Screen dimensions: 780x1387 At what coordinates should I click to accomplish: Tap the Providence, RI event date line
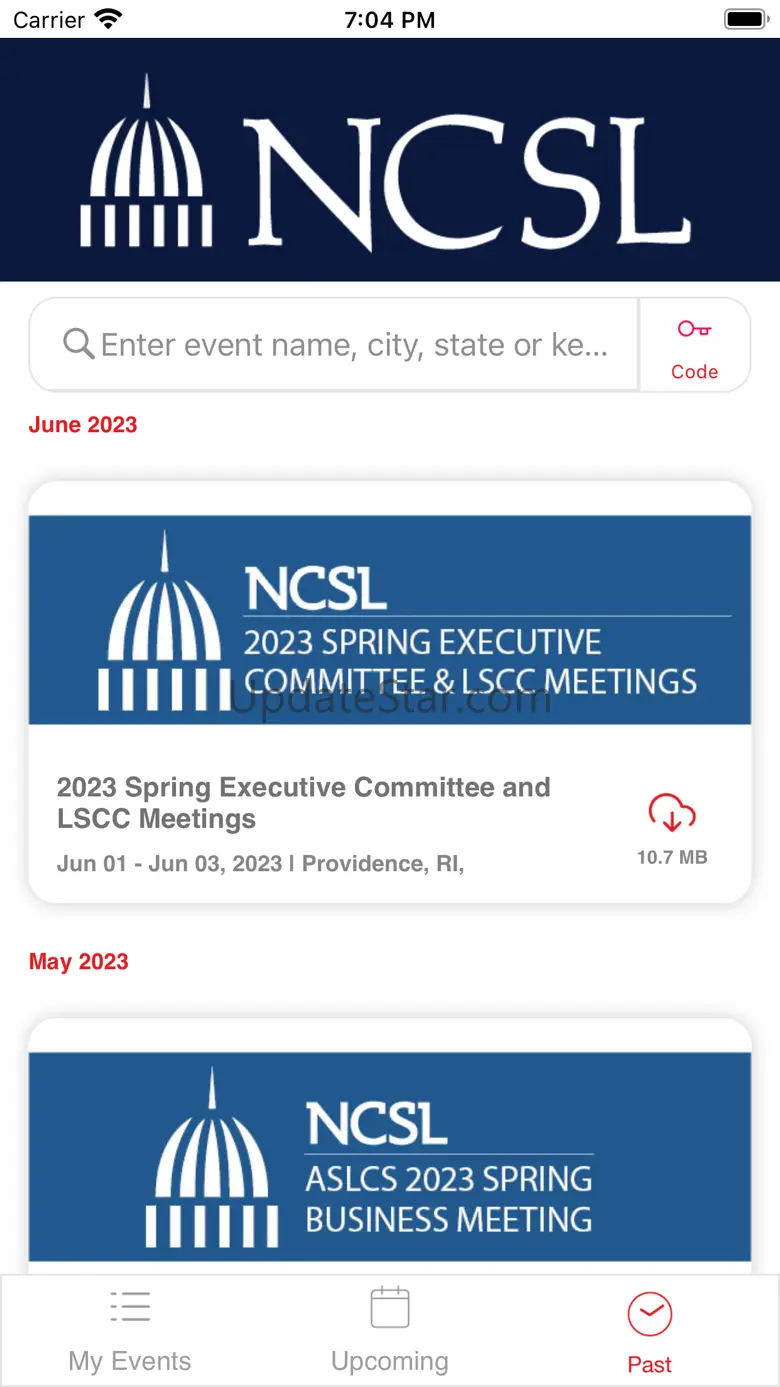tap(260, 864)
